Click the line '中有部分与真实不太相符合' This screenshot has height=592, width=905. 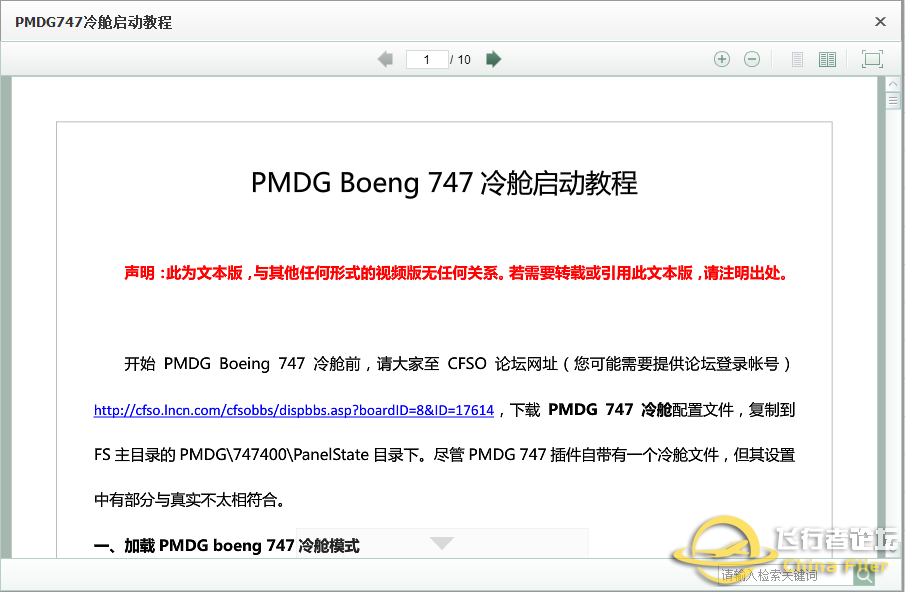(189, 500)
